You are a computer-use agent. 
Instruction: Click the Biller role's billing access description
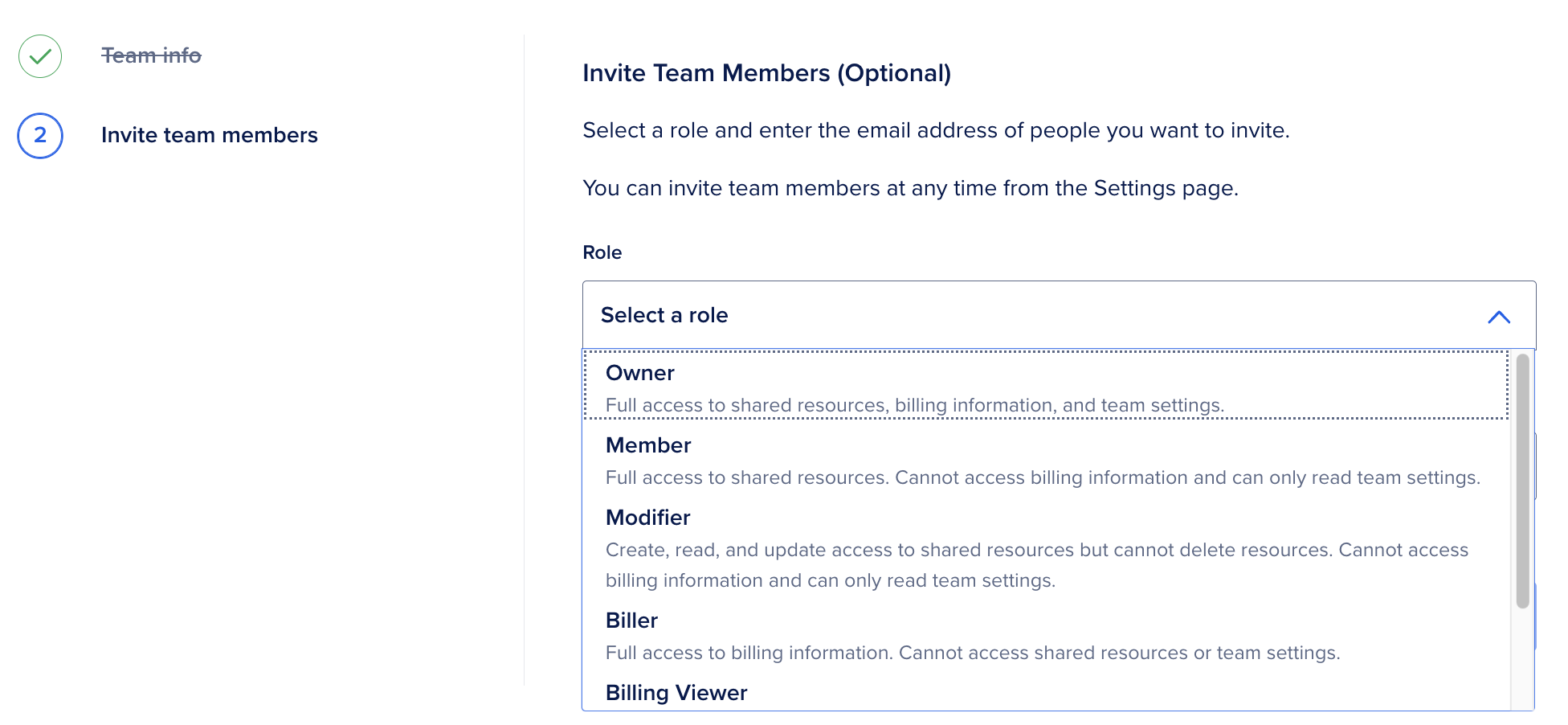click(x=972, y=653)
